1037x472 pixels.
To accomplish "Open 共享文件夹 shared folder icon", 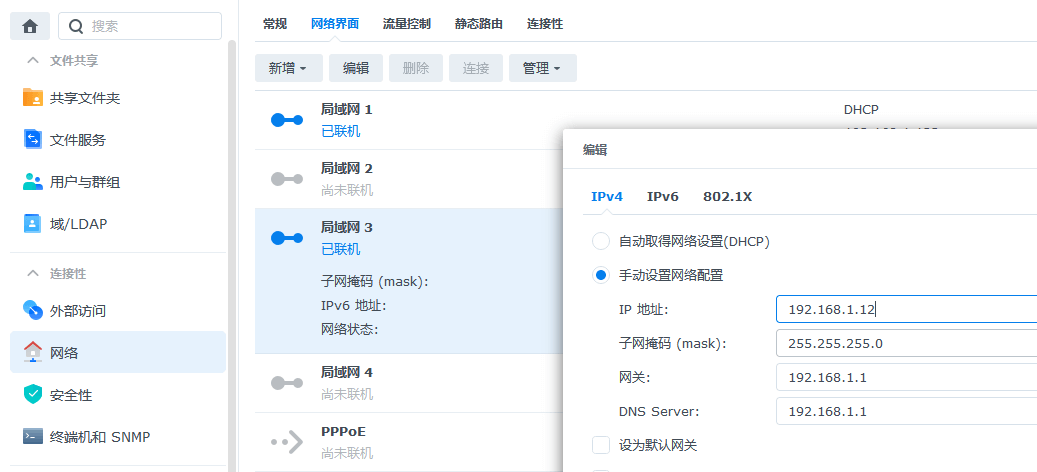I will 33,98.
